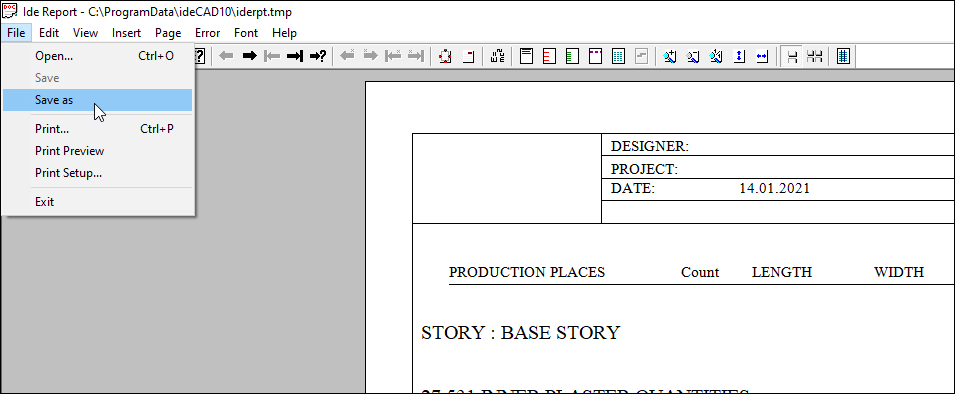The height and width of the screenshot is (394, 955).
Task: Click the STORY : BASE STORY heading
Action: coord(521,333)
